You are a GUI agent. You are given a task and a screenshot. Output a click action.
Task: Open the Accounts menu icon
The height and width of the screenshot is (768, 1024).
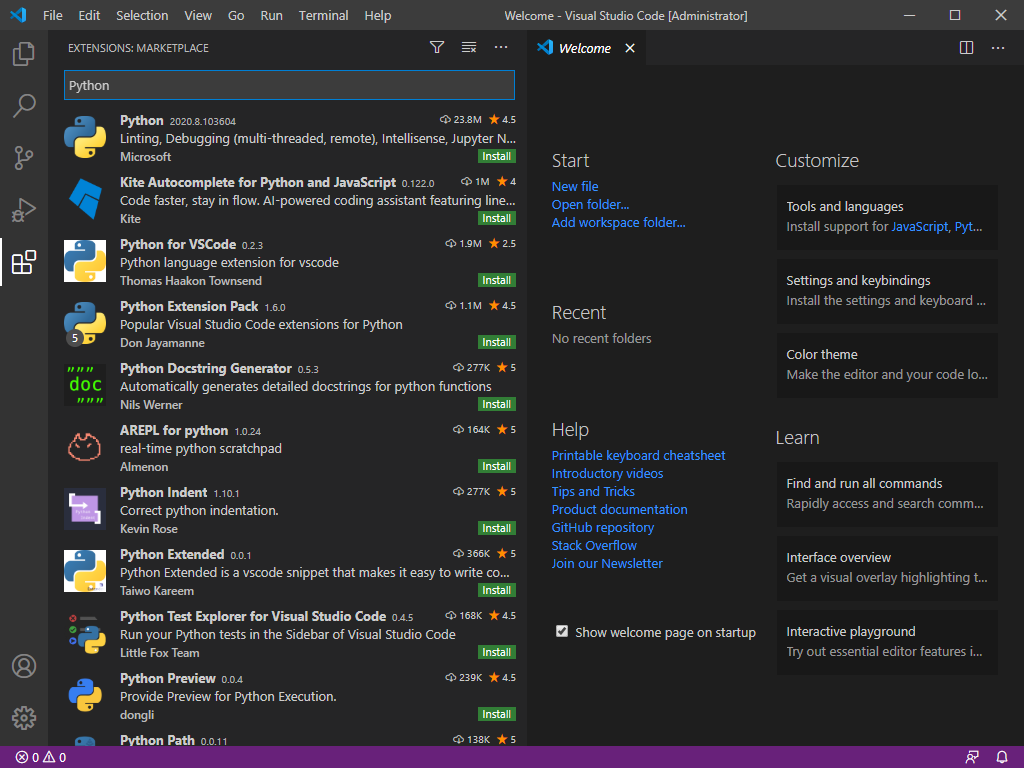pyautogui.click(x=24, y=666)
